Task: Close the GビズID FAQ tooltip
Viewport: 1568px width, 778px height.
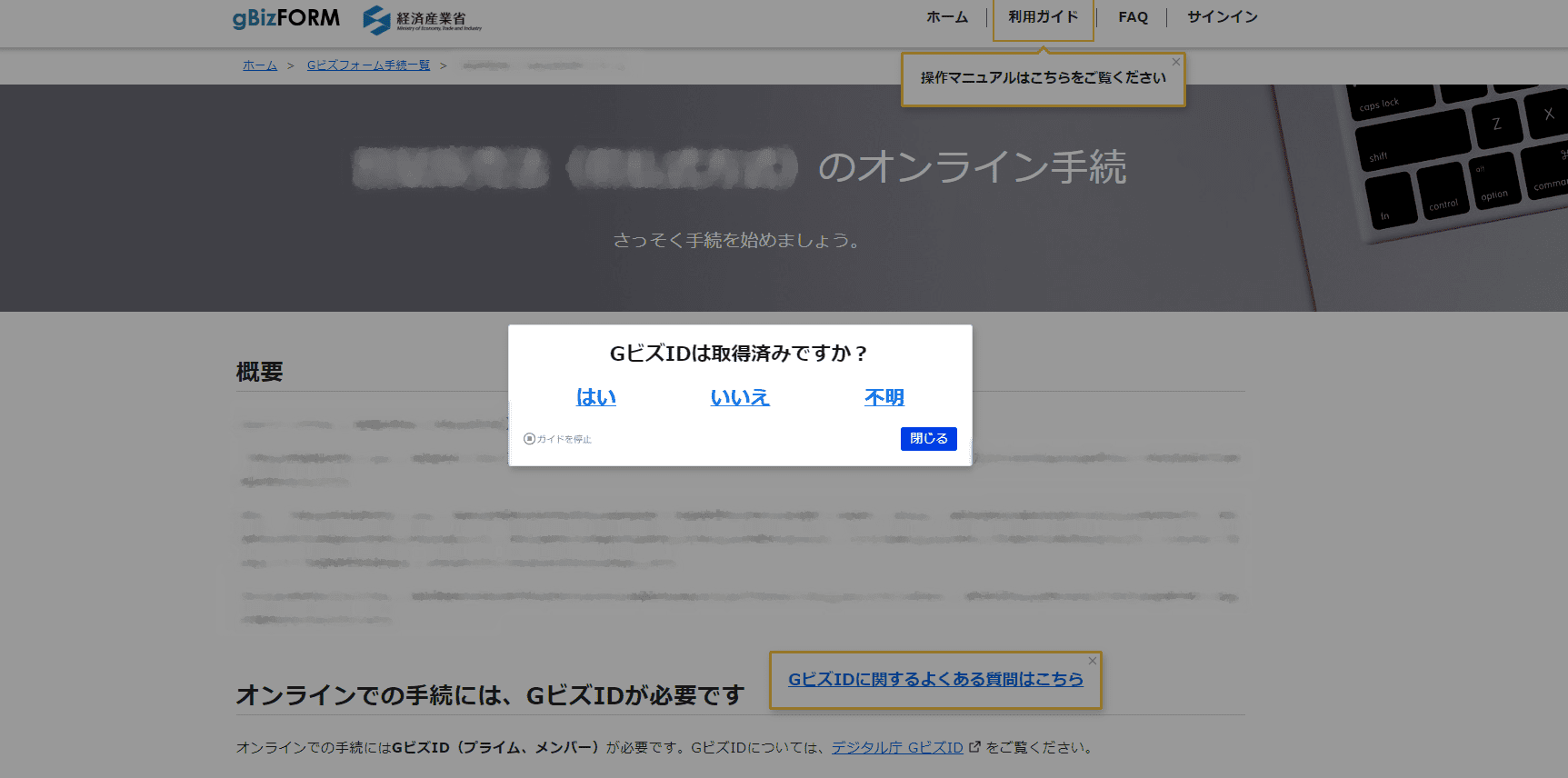Action: (x=1092, y=661)
